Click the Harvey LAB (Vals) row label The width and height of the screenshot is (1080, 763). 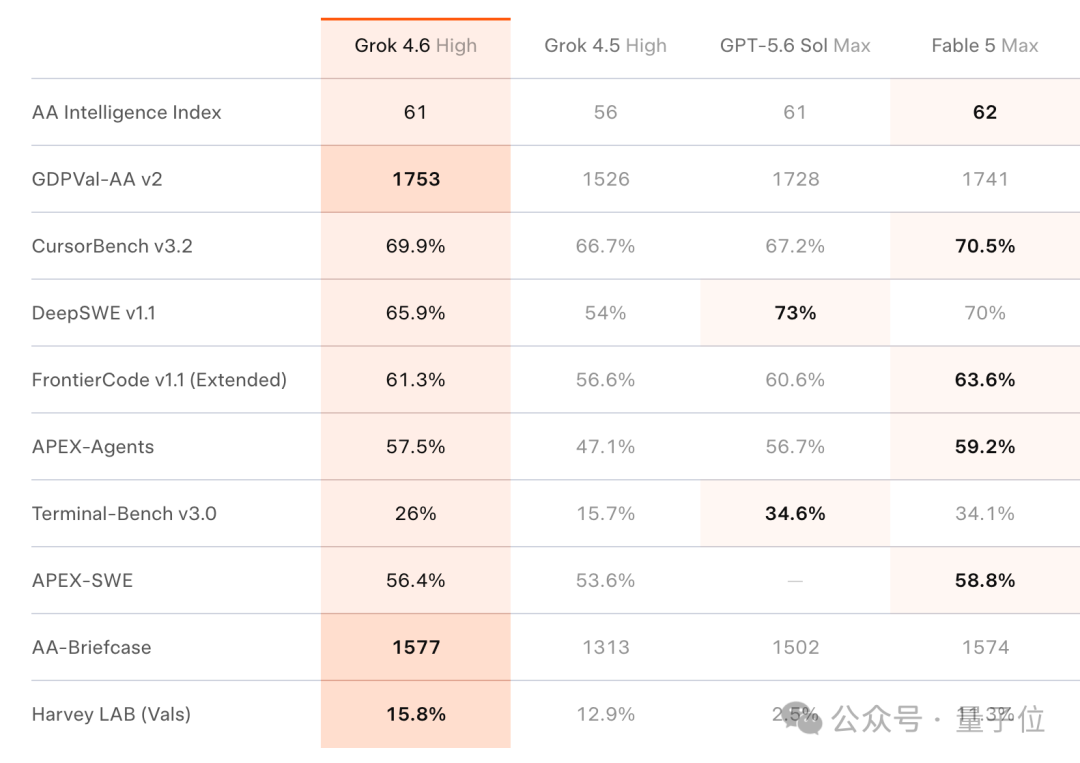click(x=112, y=714)
